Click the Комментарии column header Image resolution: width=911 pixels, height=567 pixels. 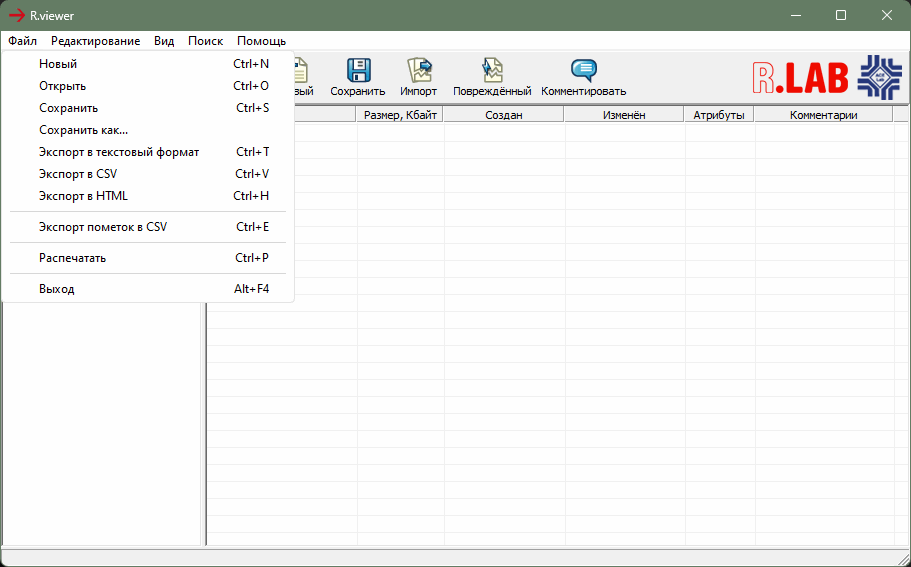coord(823,115)
